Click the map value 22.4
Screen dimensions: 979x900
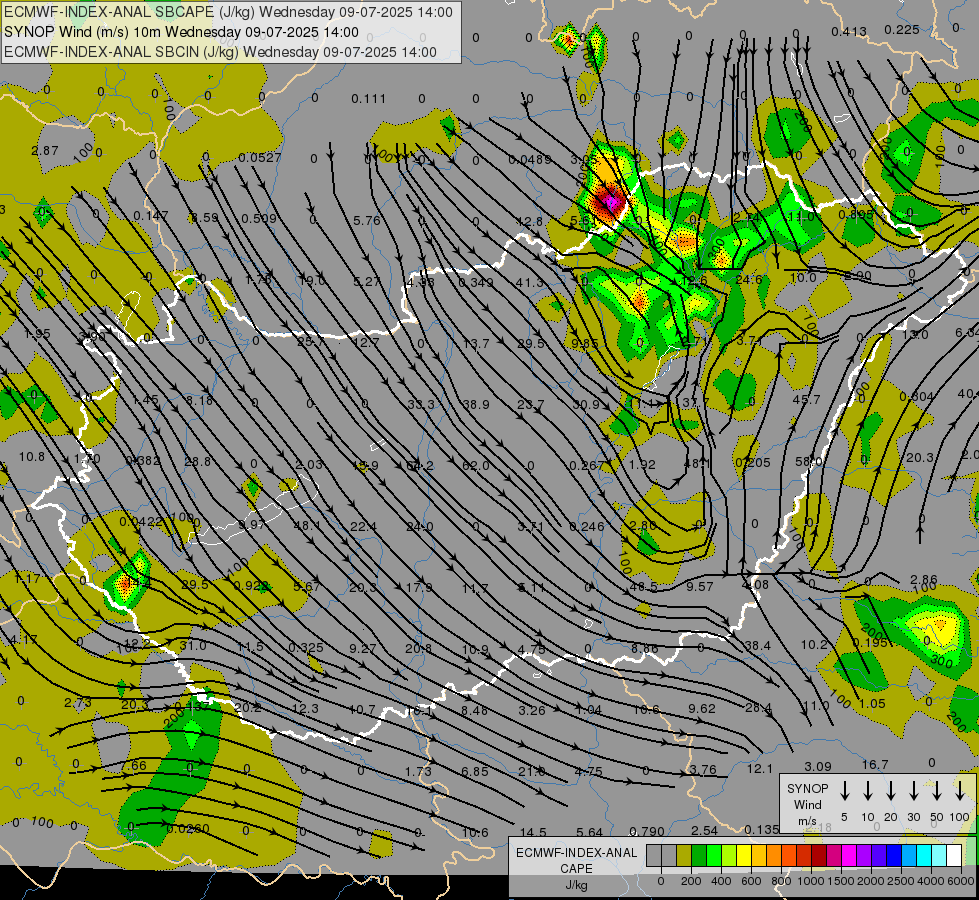click(363, 527)
